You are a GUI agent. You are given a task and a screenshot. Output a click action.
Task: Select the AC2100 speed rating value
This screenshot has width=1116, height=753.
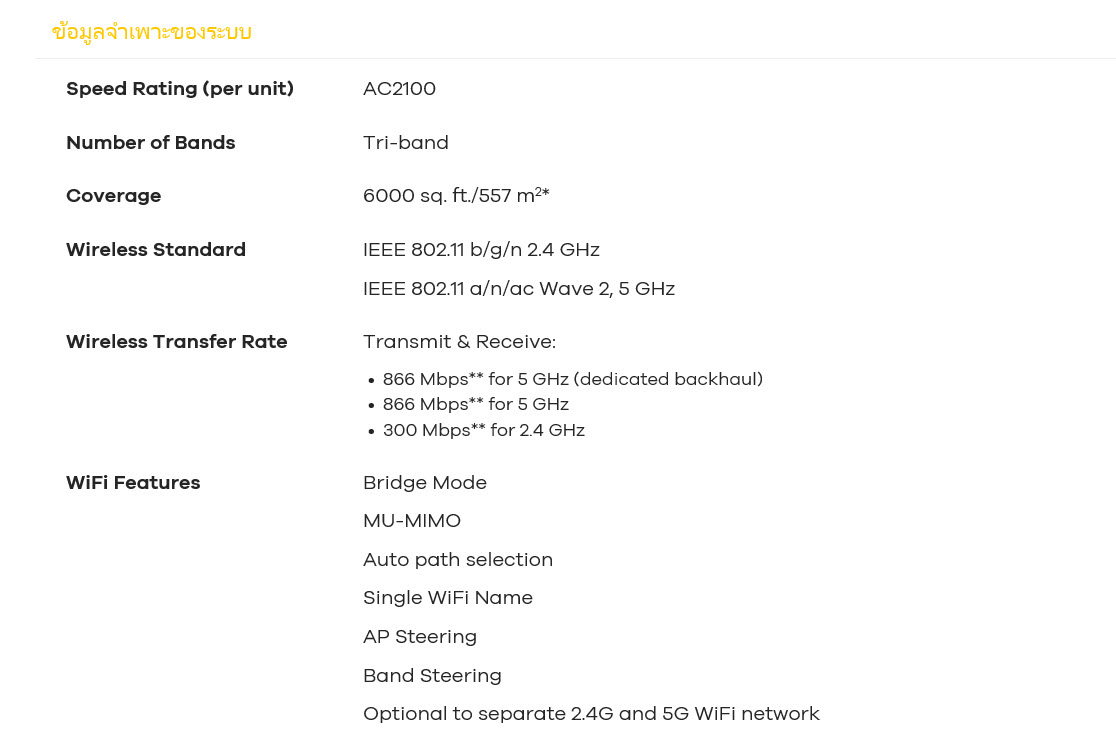point(399,89)
